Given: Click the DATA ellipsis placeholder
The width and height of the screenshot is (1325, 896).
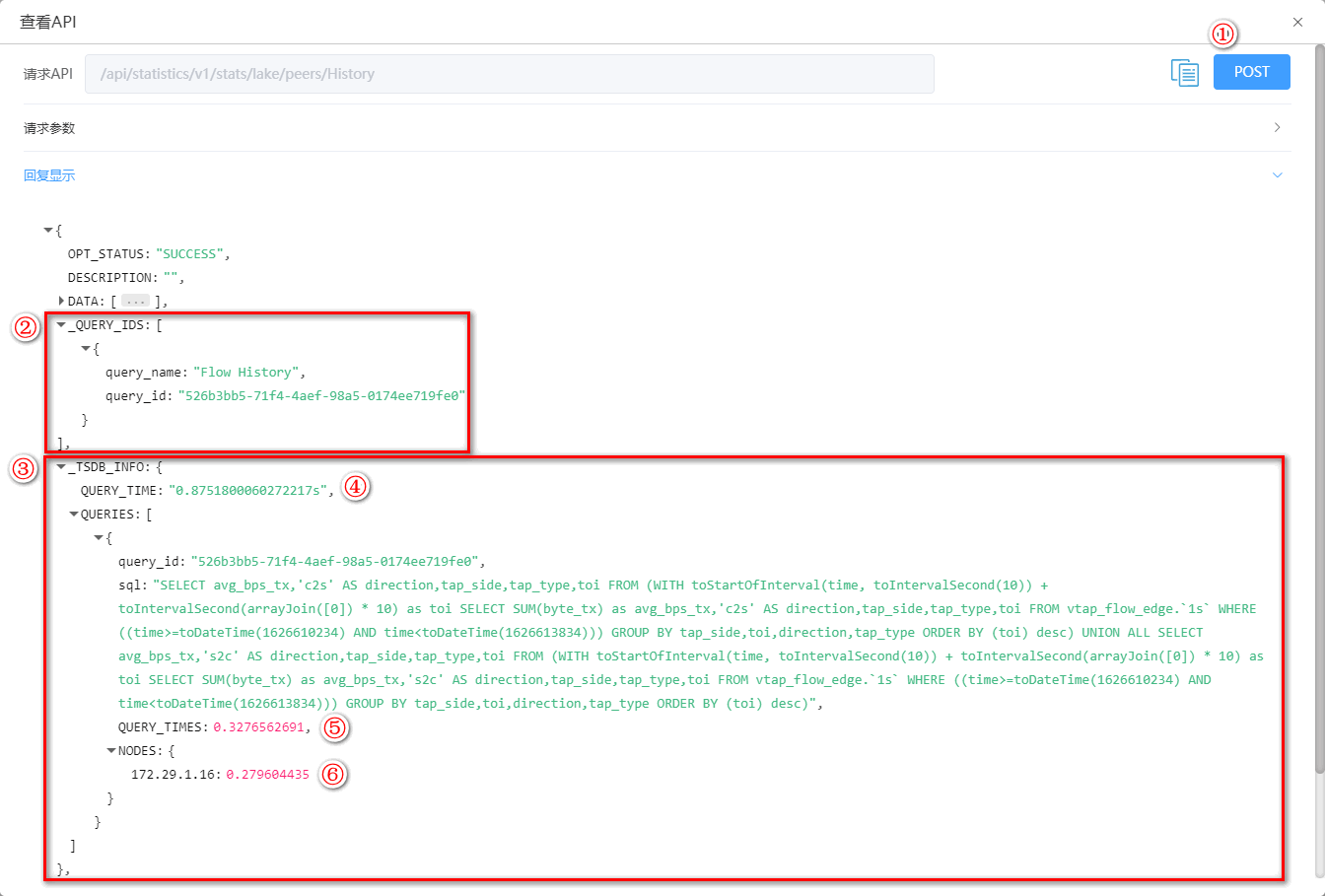Looking at the screenshot, I should coord(135,302).
